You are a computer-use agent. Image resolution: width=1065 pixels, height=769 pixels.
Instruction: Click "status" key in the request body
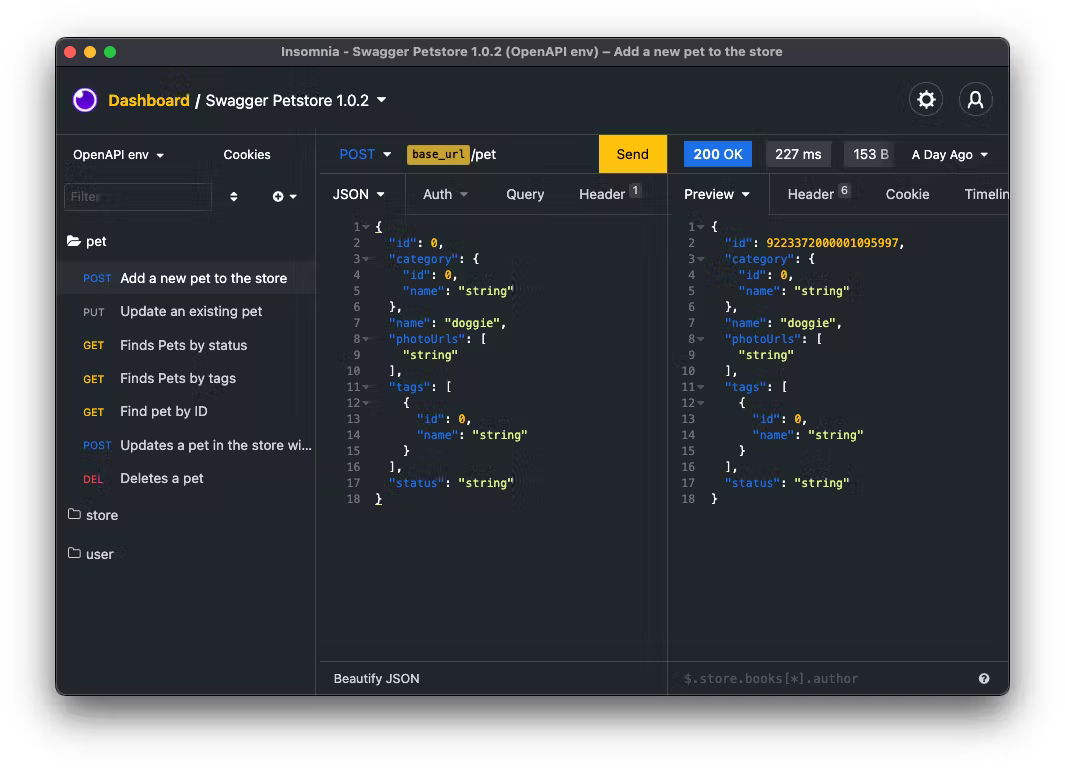tap(416, 483)
